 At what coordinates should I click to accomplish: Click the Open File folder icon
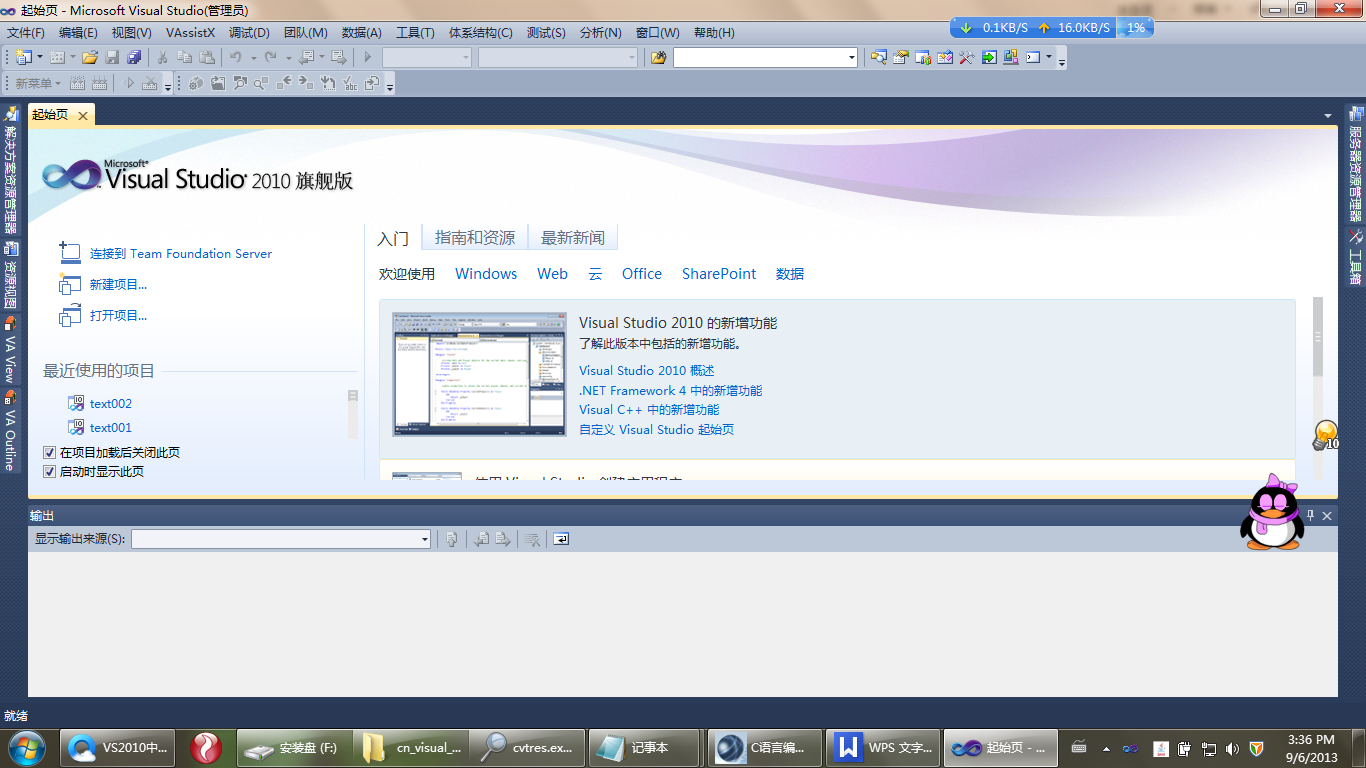coord(90,57)
